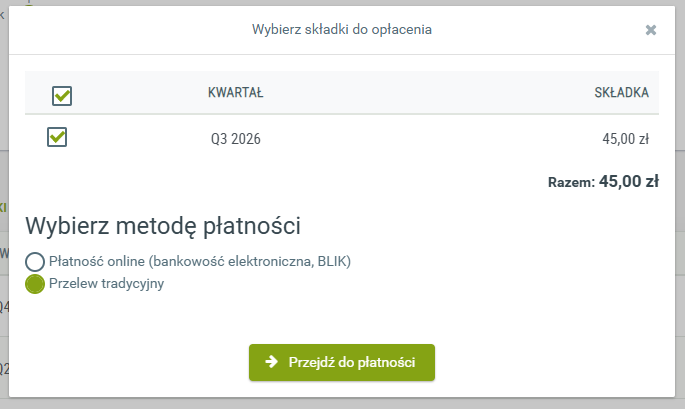This screenshot has height=409, width=685.
Task: Click the SKŁADKA column header
Action: click(x=621, y=93)
